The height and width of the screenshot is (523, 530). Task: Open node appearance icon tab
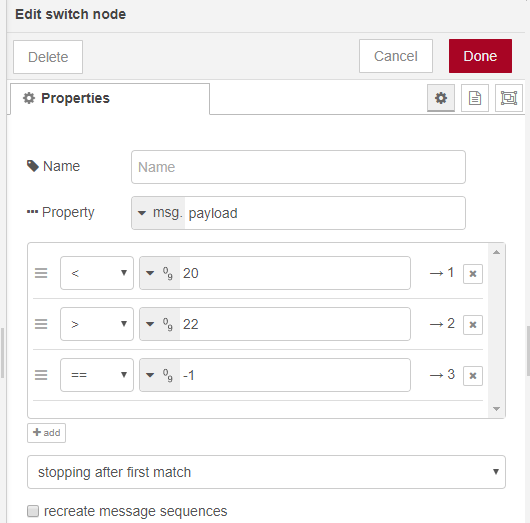pos(509,98)
